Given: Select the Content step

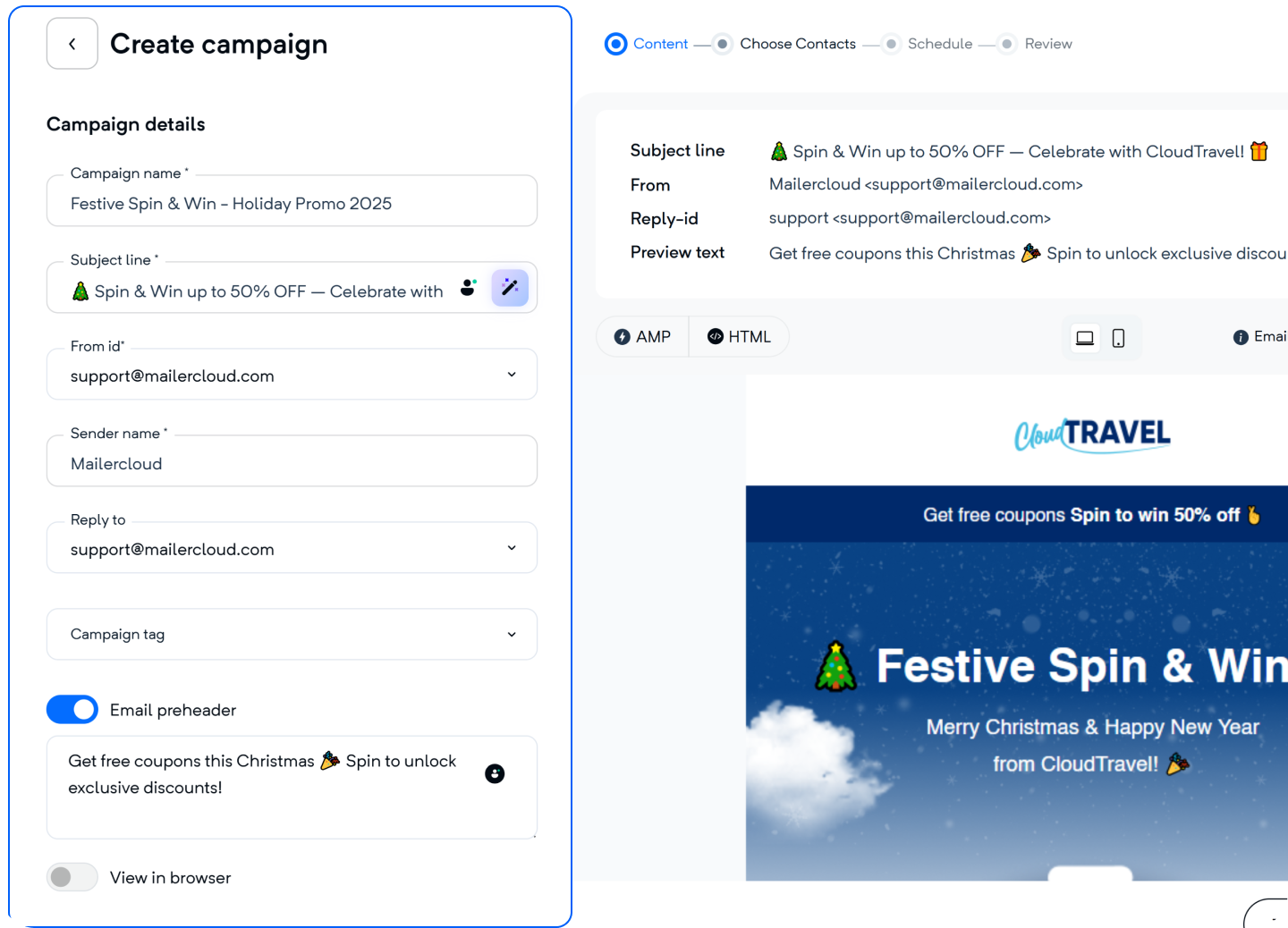Looking at the screenshot, I should pyautogui.click(x=647, y=44).
